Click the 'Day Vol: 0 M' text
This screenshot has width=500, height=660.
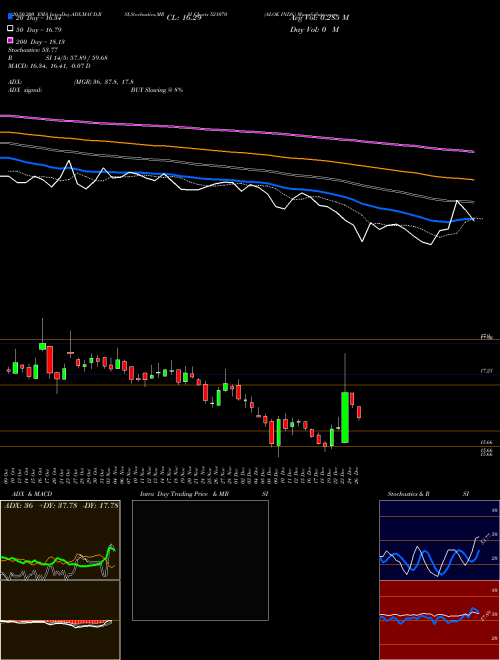click(314, 29)
